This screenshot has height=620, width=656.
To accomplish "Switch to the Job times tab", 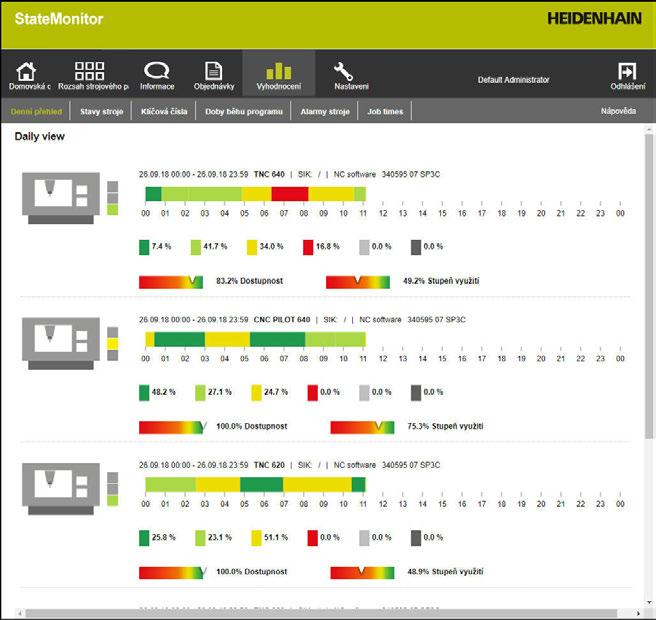I will [385, 111].
